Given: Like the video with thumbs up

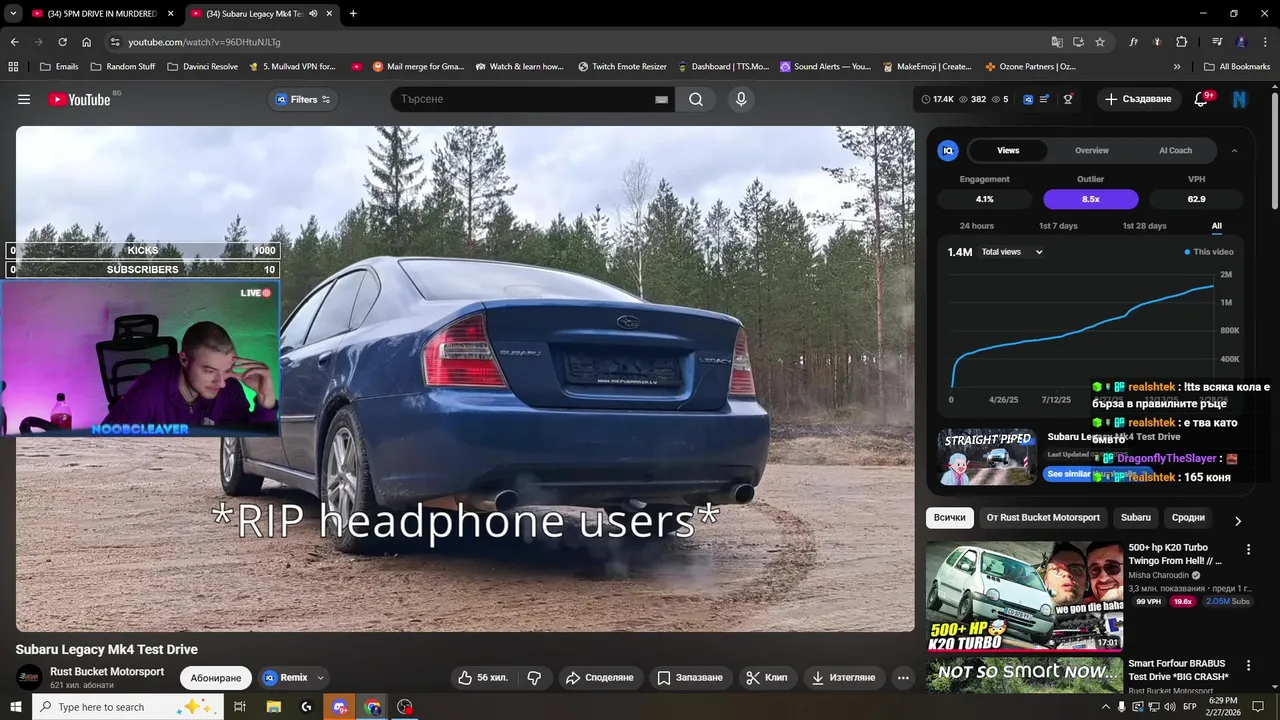Looking at the screenshot, I should [x=482, y=678].
